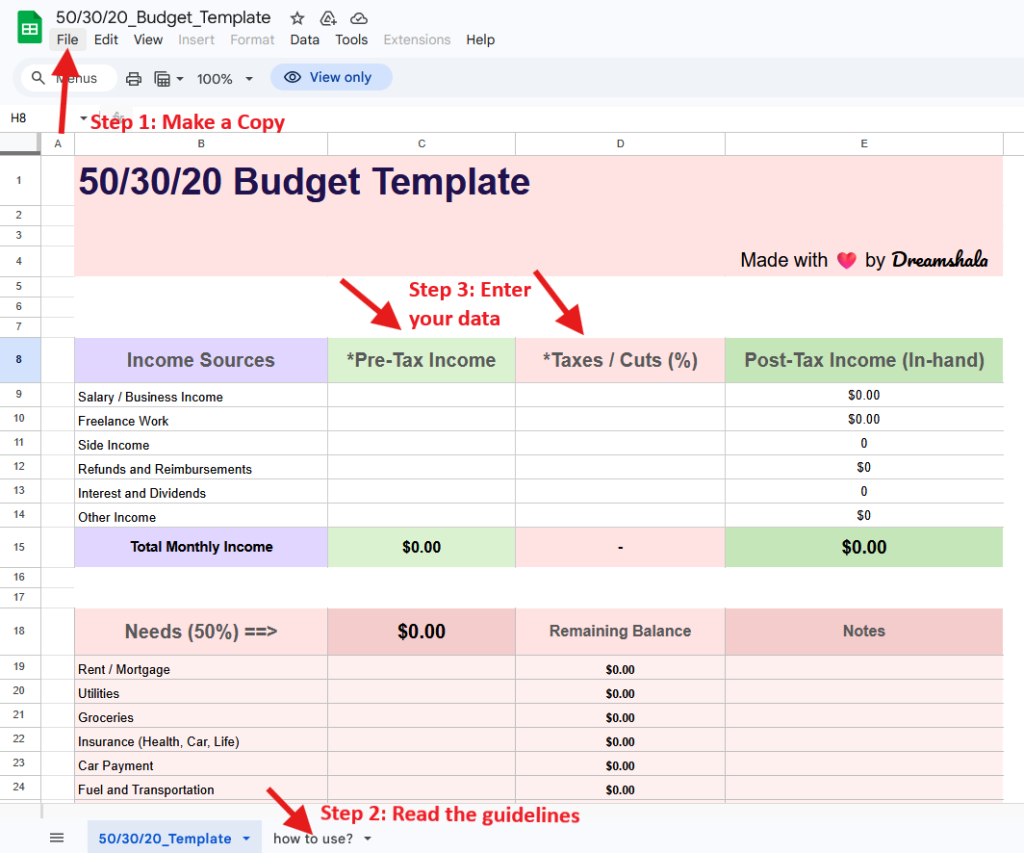Click the *Taxes / Cuts (%) header cell
1024x853 pixels.
point(620,360)
